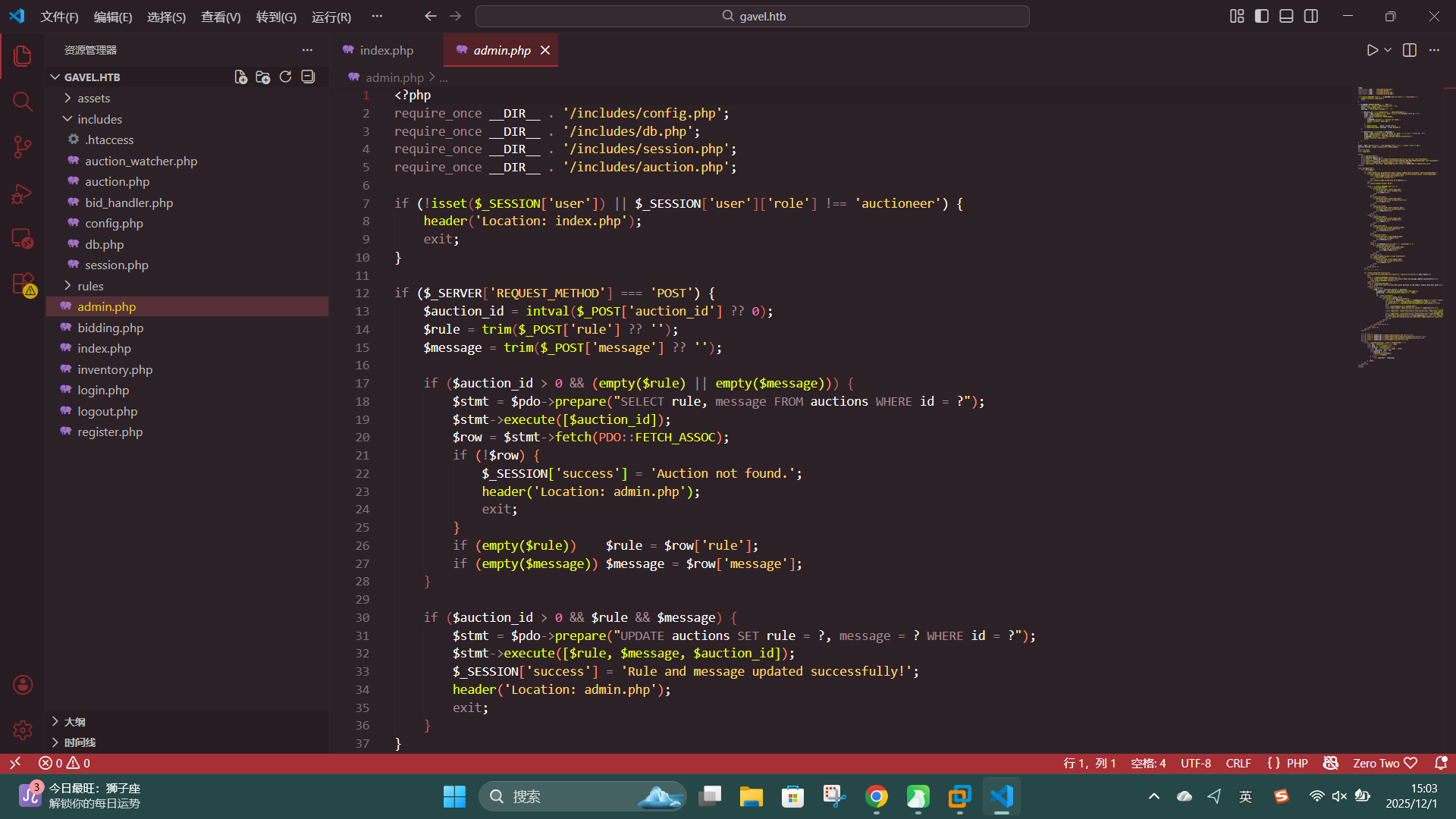The width and height of the screenshot is (1456, 819).
Task: Open the Search view in activity bar
Action: (23, 101)
